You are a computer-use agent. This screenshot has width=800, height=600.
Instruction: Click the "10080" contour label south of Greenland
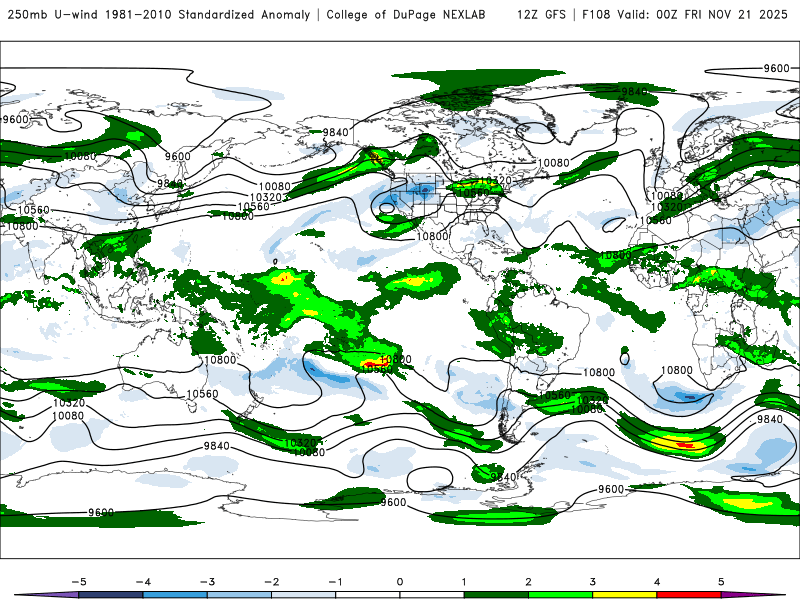click(554, 163)
